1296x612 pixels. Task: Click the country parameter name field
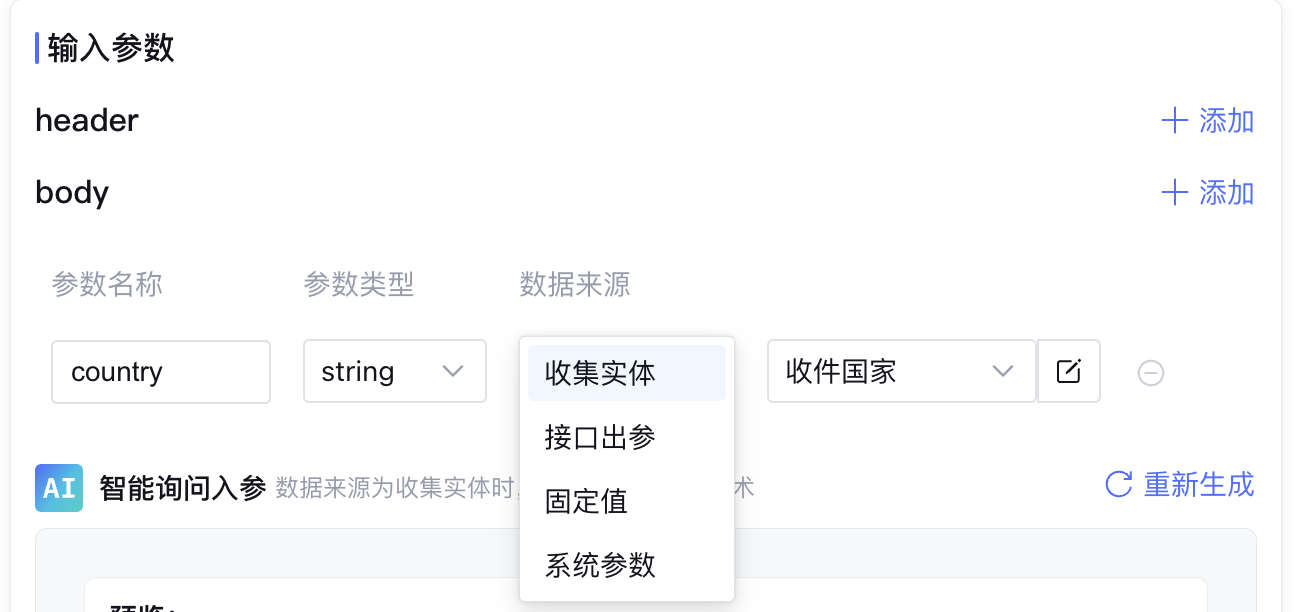tap(160, 372)
